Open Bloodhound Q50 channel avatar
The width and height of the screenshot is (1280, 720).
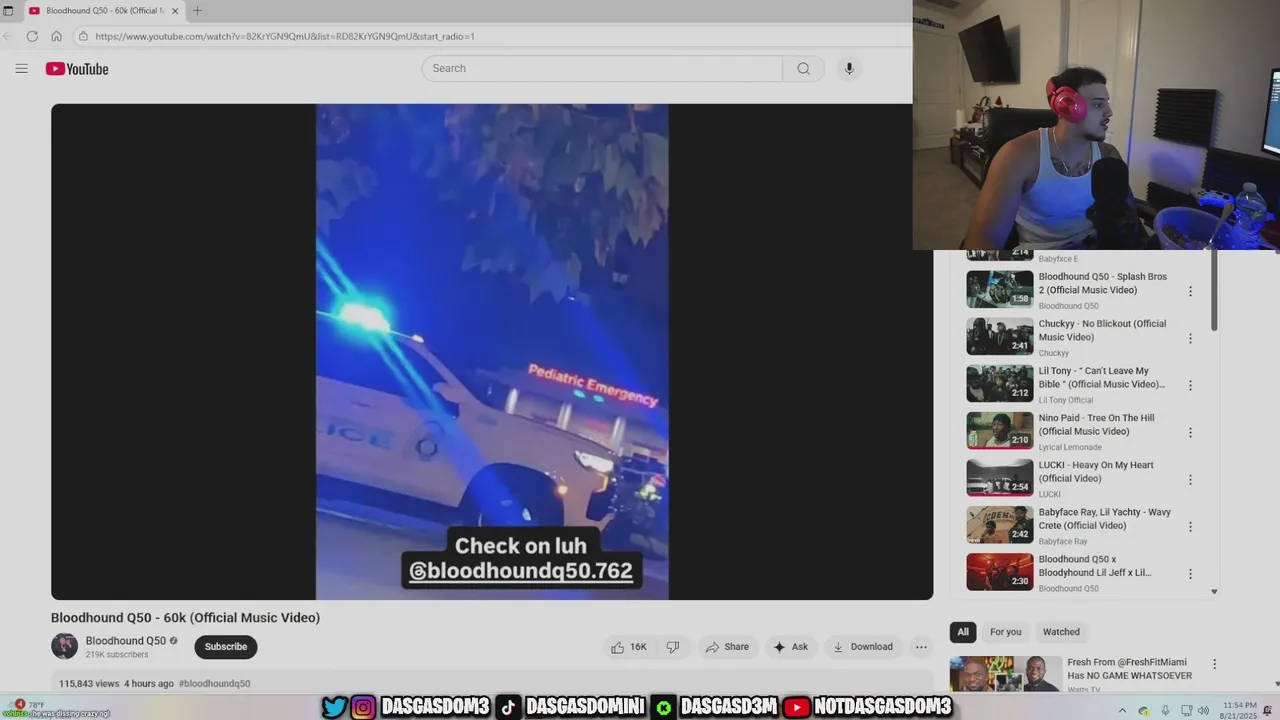[x=64, y=646]
